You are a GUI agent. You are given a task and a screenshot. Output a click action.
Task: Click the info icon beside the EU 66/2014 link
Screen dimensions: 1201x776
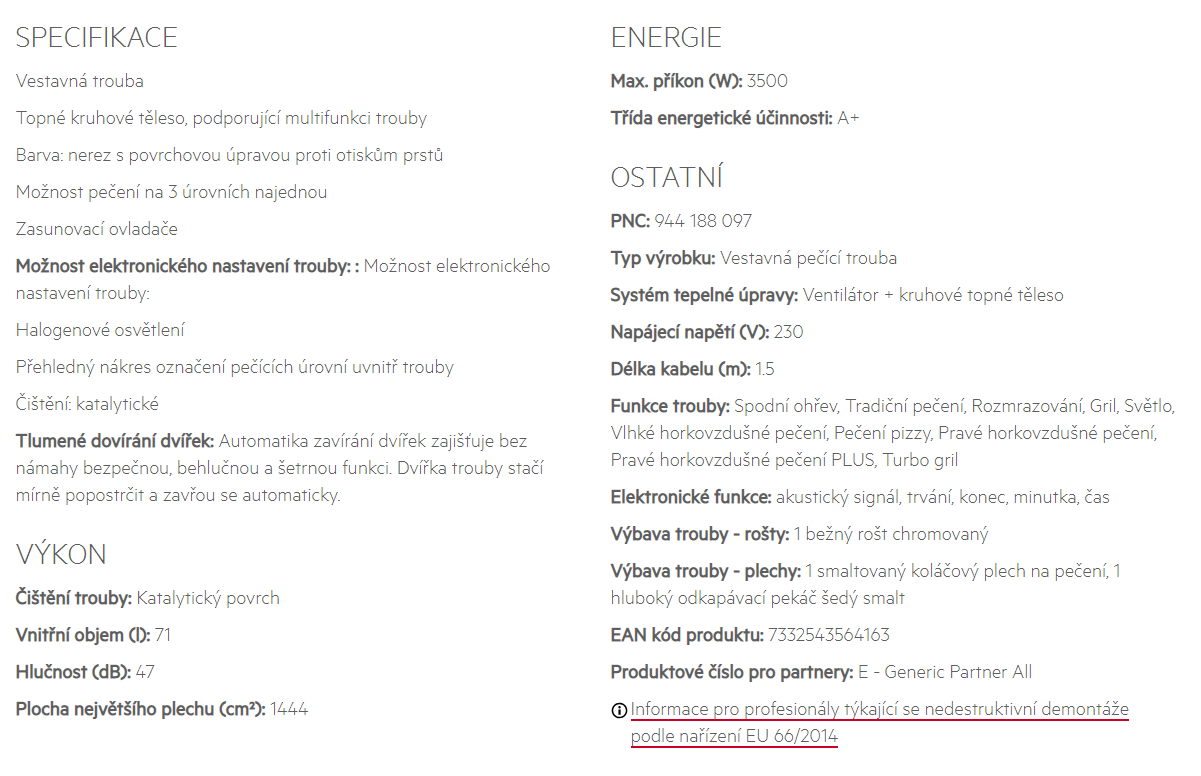pyautogui.click(x=619, y=711)
